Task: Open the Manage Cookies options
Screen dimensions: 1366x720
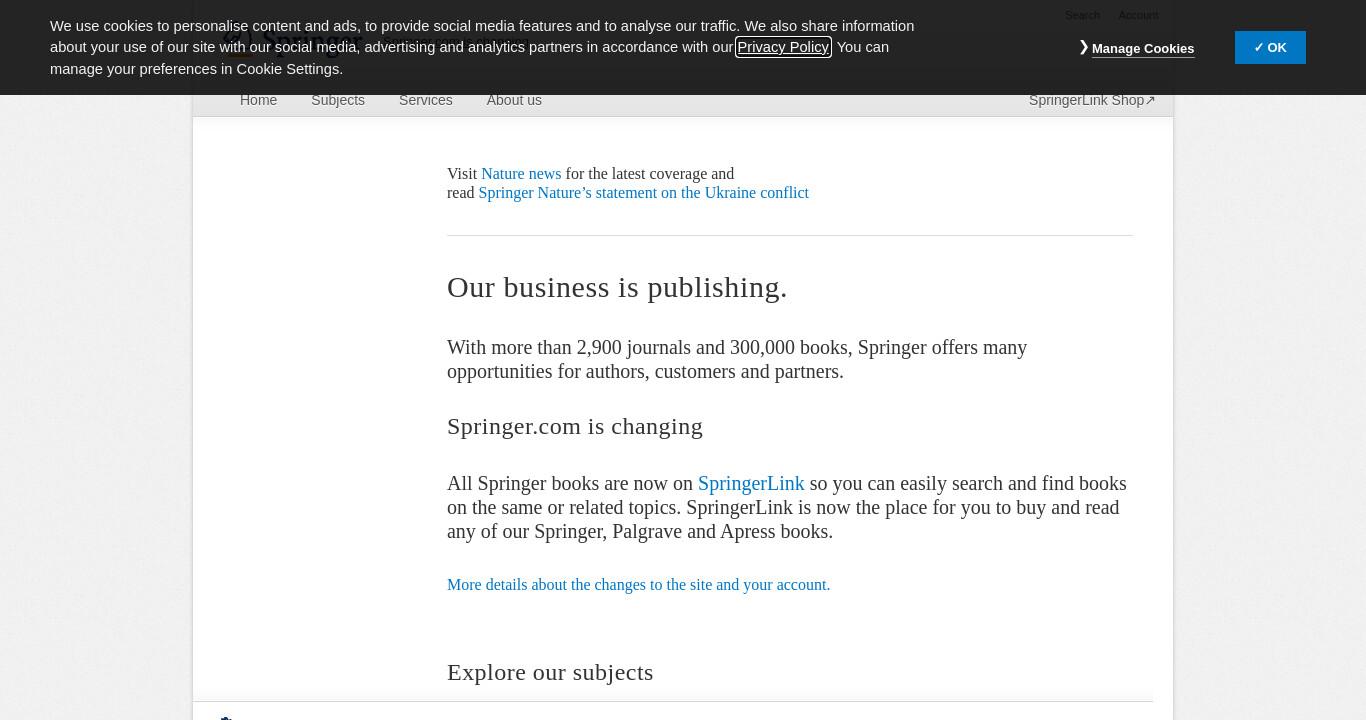Action: click(x=1142, y=48)
